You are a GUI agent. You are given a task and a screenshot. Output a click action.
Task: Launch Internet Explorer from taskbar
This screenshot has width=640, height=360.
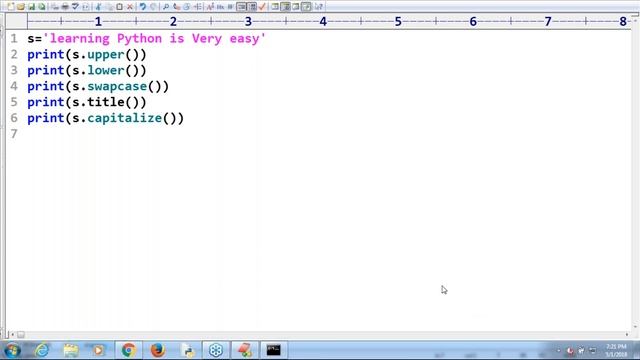click(42, 350)
